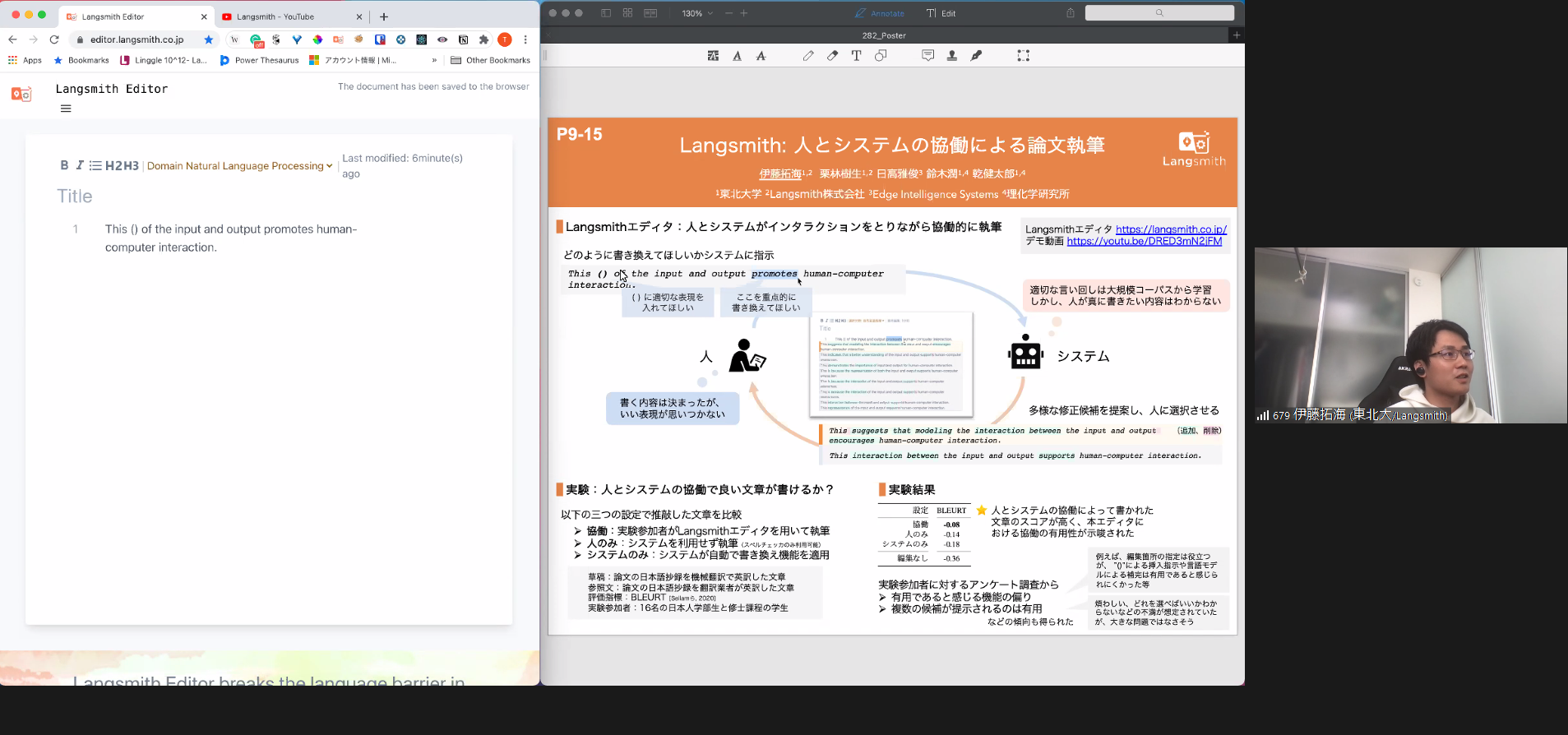Focus the search field in PDF viewer
This screenshot has width=1568, height=735.
pos(1159,13)
